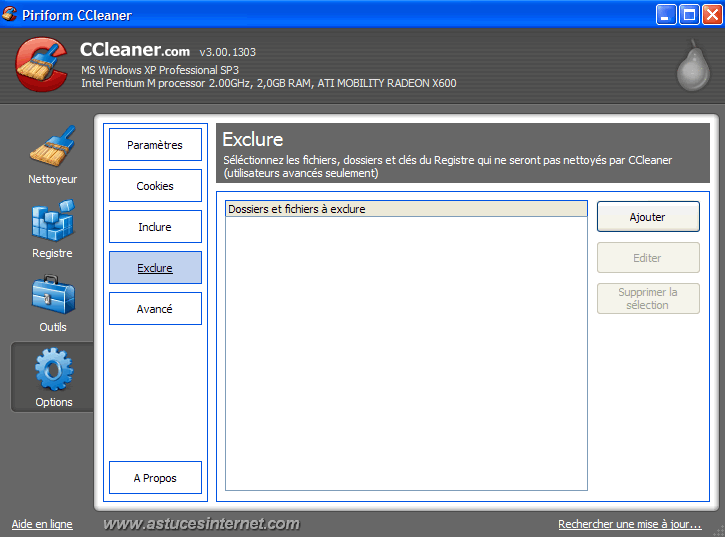This screenshot has width=725, height=537.
Task: Click the Ajouter button
Action: 648,216
